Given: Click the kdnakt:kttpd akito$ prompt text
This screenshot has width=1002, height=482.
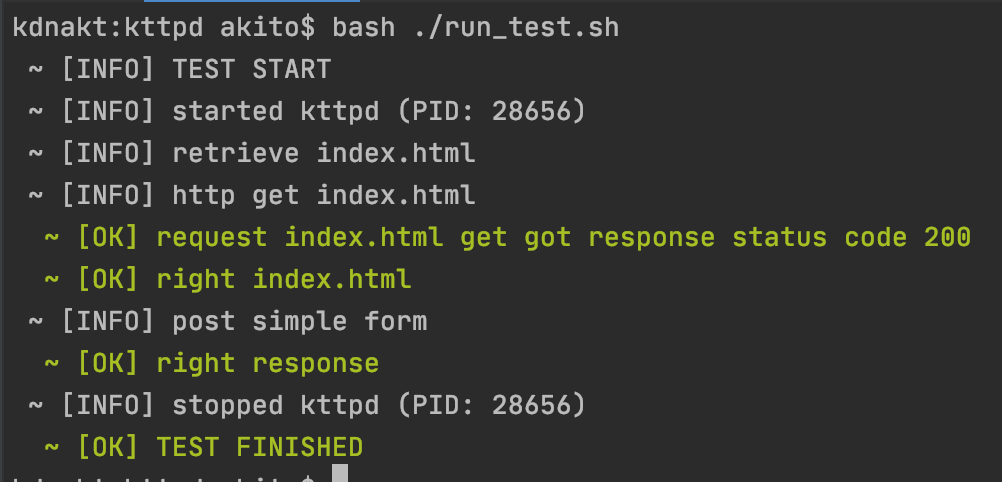Looking at the screenshot, I should click(164, 28).
